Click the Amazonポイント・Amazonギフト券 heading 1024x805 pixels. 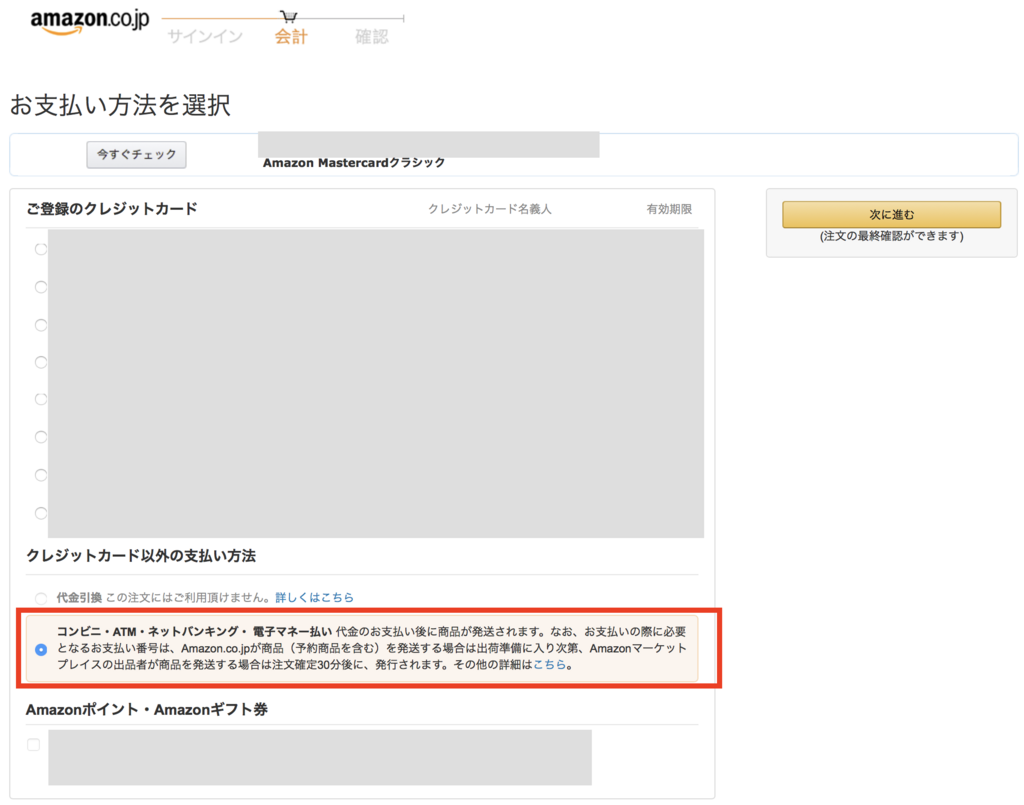pyautogui.click(x=147, y=710)
